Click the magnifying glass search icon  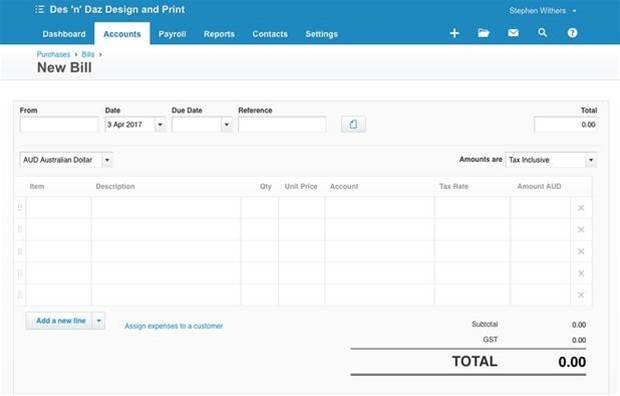coord(542,33)
